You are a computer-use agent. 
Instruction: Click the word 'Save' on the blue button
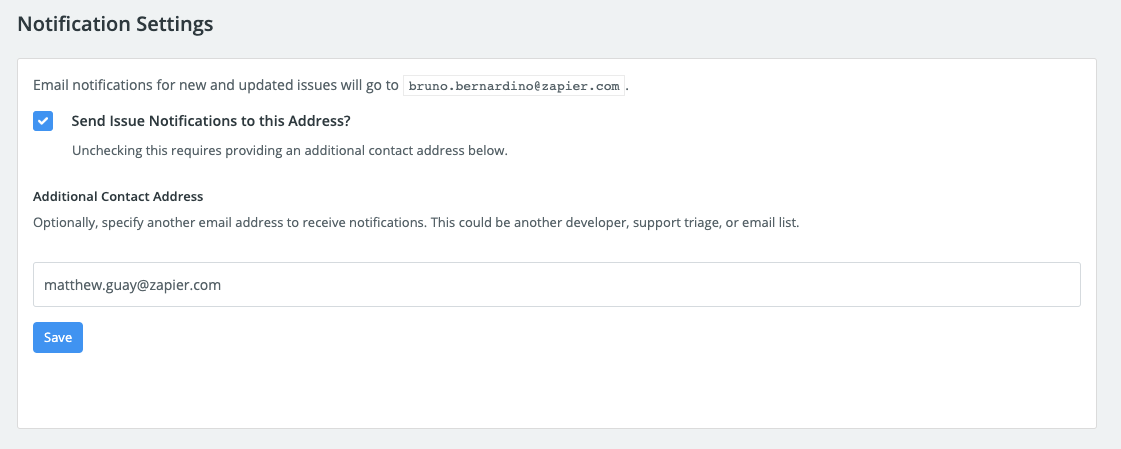pyautogui.click(x=58, y=337)
